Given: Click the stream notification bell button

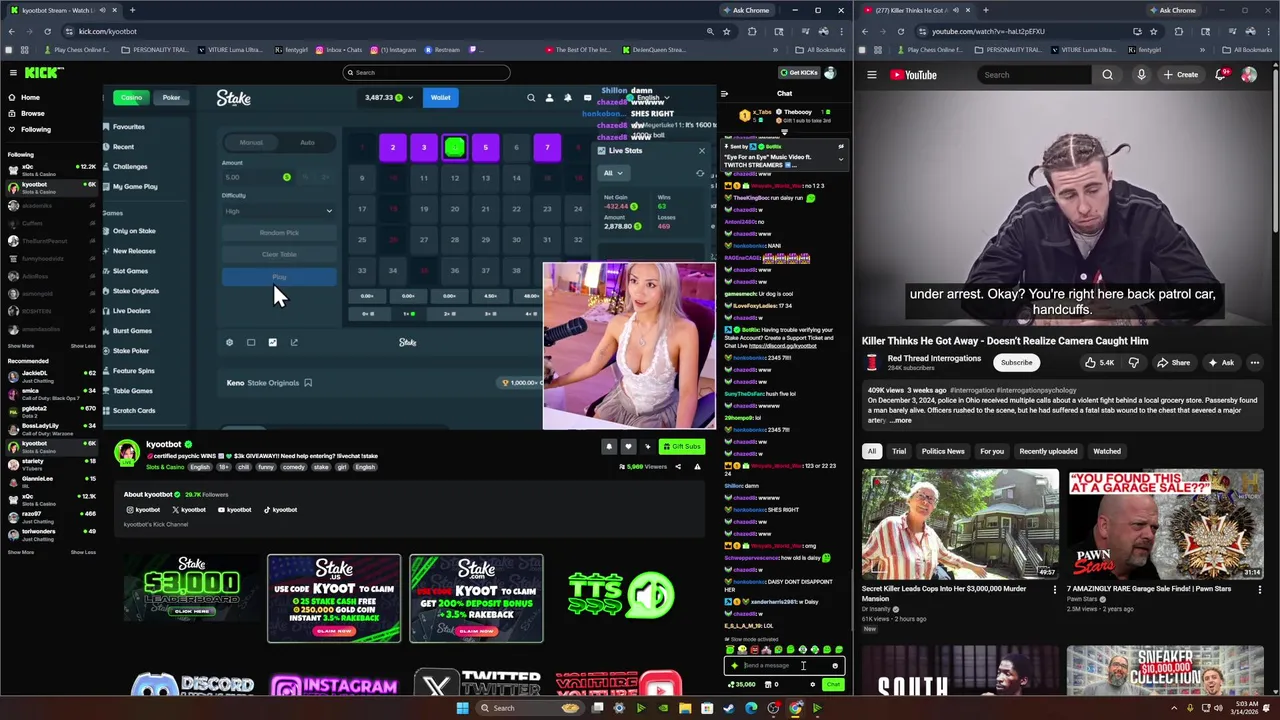Looking at the screenshot, I should pyautogui.click(x=609, y=447).
